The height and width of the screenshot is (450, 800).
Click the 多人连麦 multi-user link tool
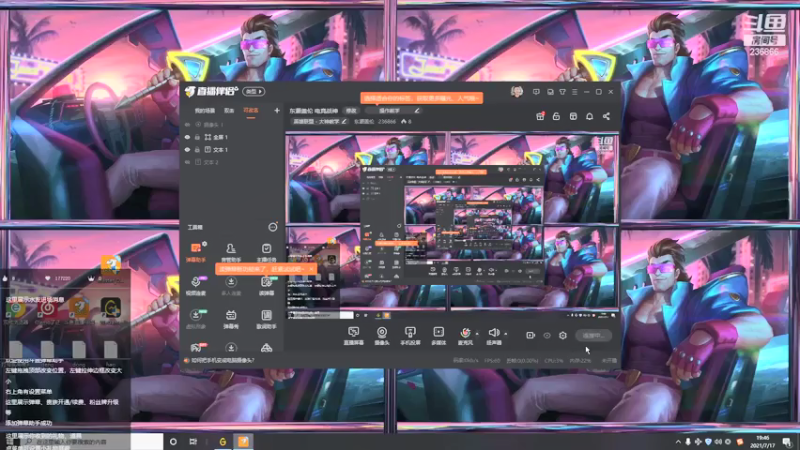point(231,286)
